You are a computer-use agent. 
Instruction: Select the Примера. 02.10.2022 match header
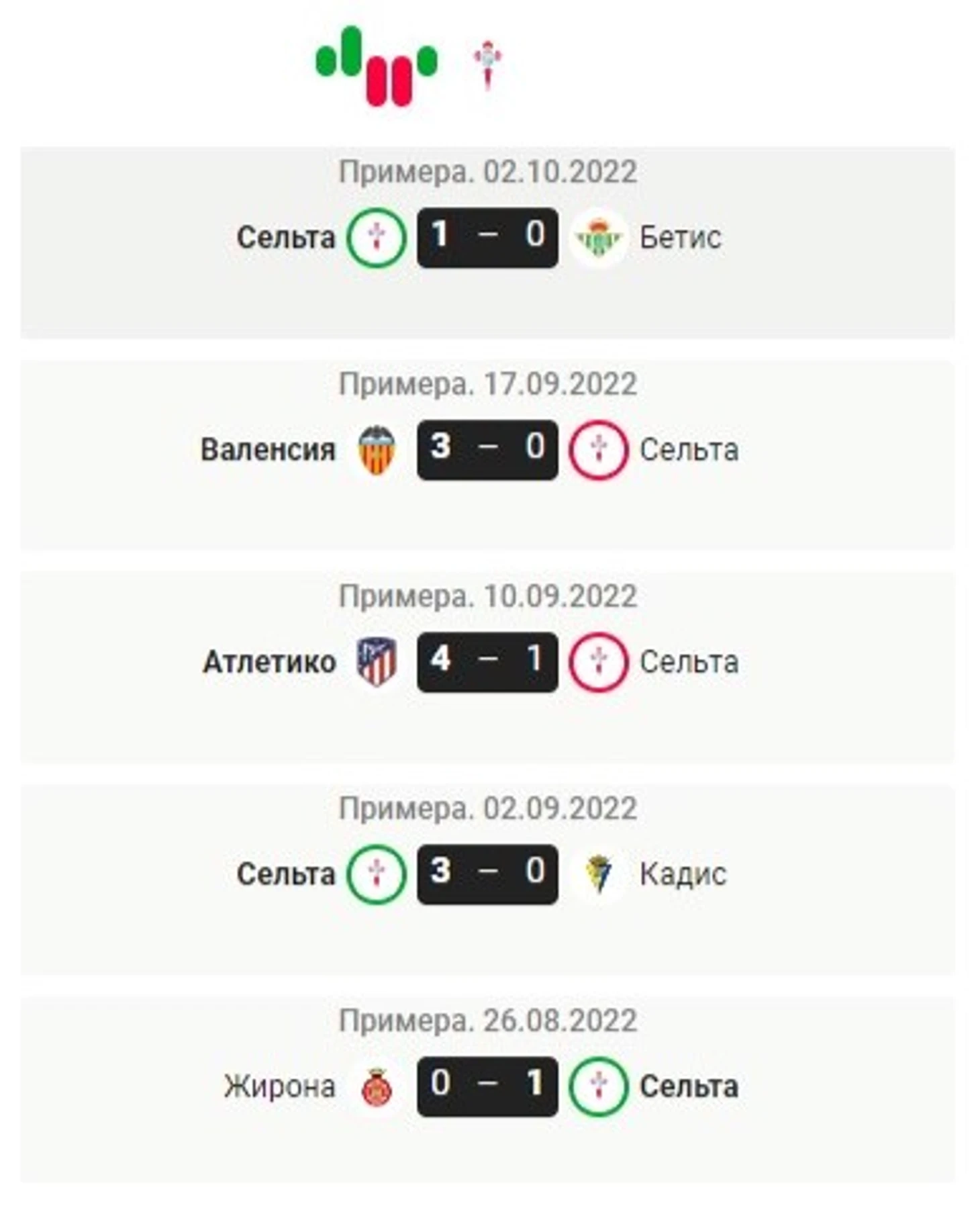pyautogui.click(x=487, y=172)
